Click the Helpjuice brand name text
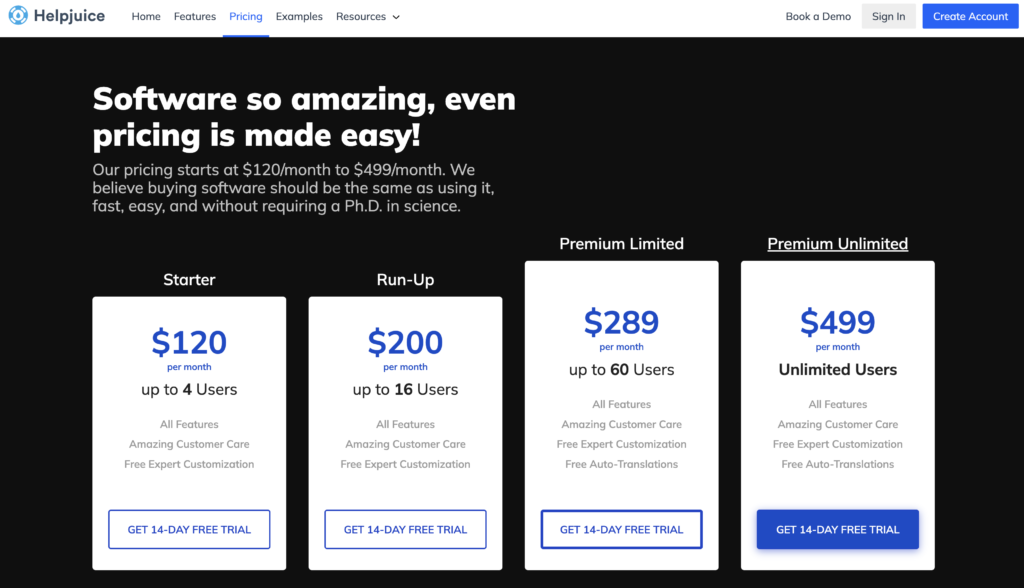This screenshot has height=588, width=1024. pos(69,16)
